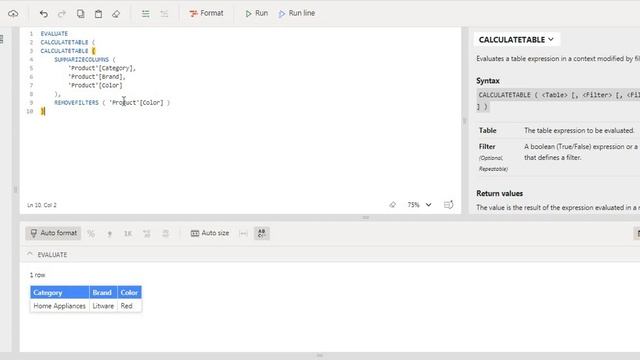Select the Litware cell
This screenshot has height=360, width=640.
click(x=103, y=306)
